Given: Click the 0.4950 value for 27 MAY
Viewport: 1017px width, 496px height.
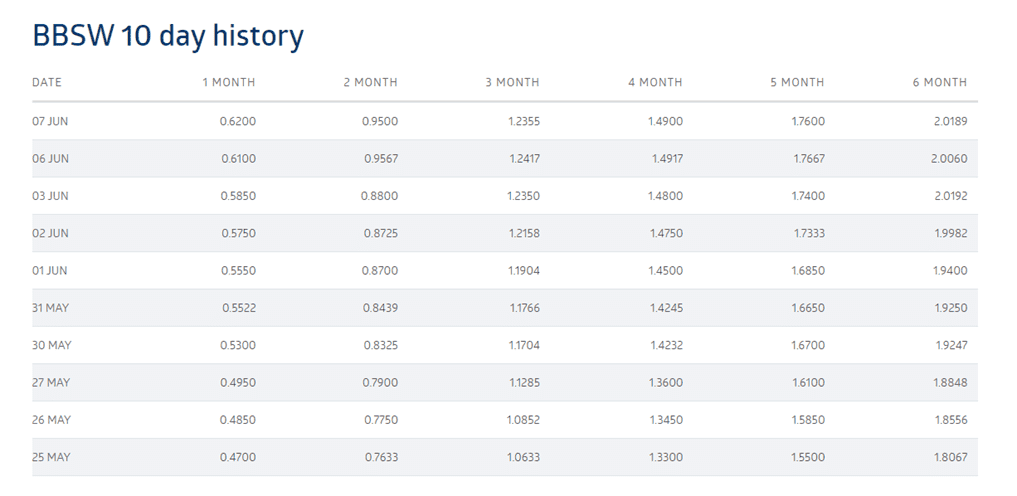Looking at the screenshot, I should pyautogui.click(x=238, y=383).
